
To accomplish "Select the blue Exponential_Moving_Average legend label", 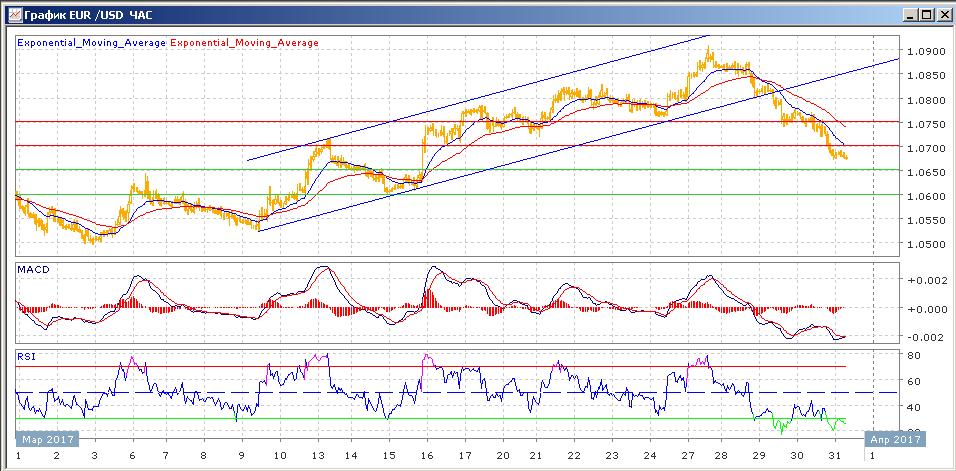I will (x=91, y=43).
